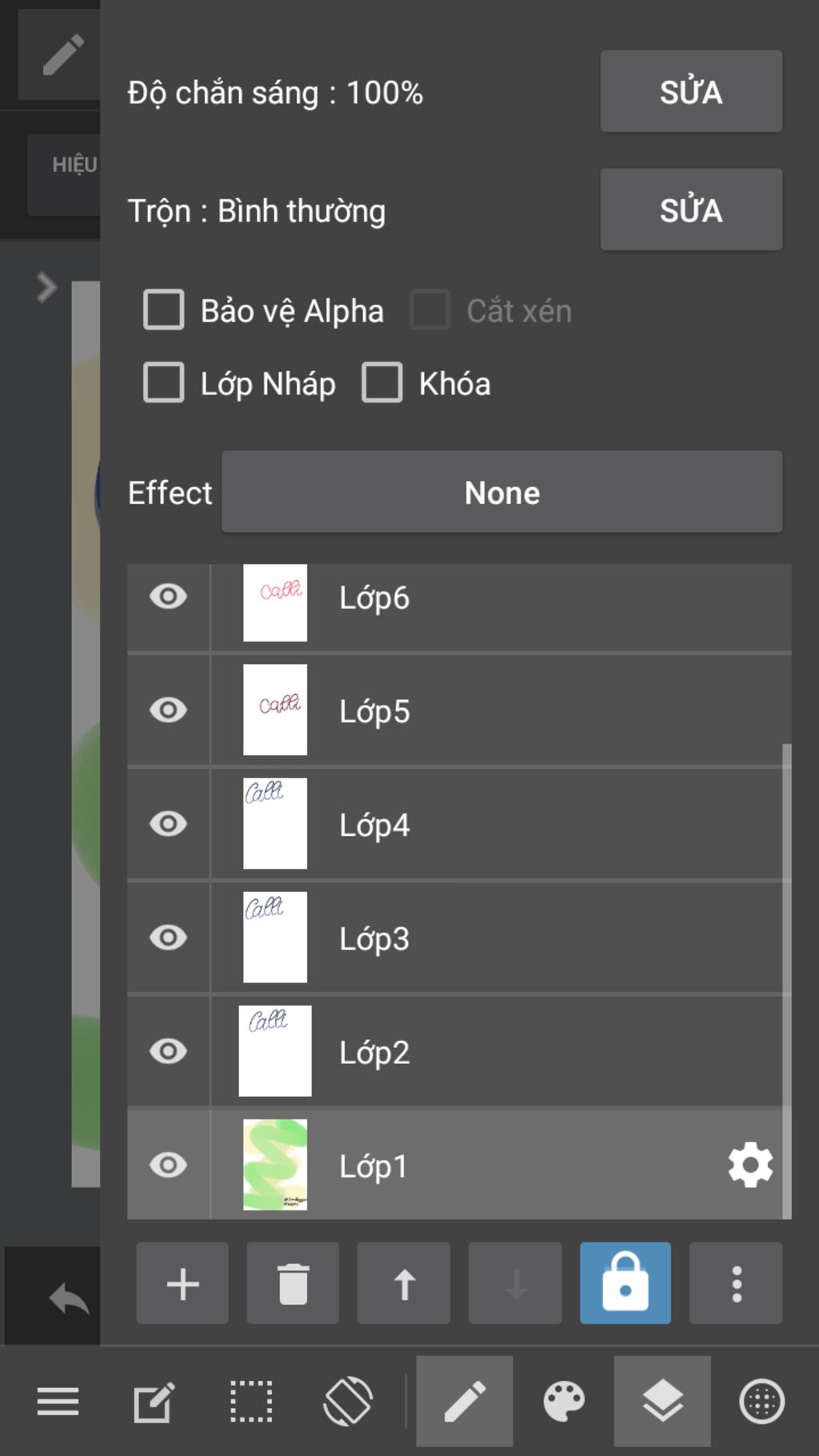
Task: Hide the Lớp6 layer via eye icon
Action: 168,597
